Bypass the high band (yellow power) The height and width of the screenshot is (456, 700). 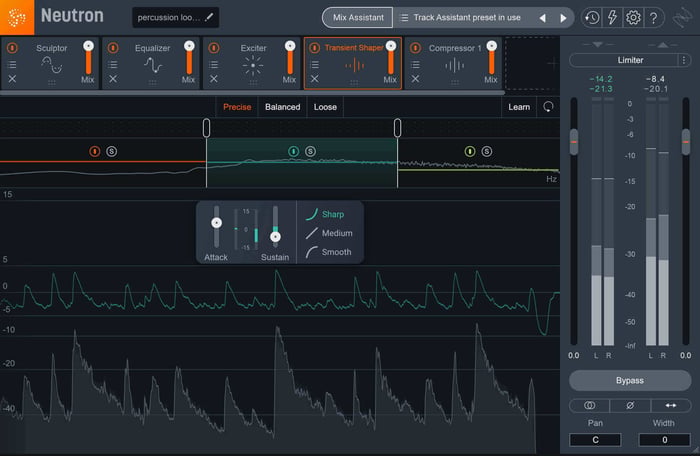click(470, 151)
